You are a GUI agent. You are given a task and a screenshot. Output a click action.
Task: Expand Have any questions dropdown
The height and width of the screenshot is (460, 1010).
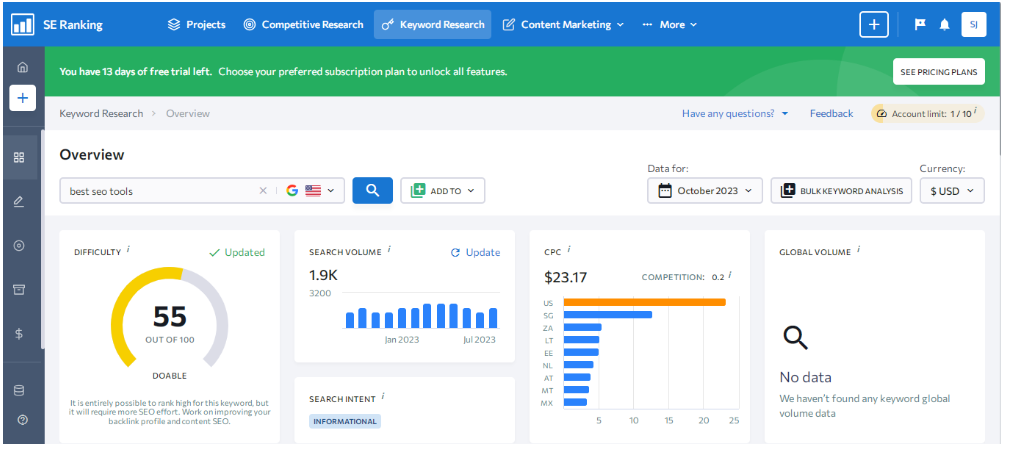pyautogui.click(x=735, y=113)
